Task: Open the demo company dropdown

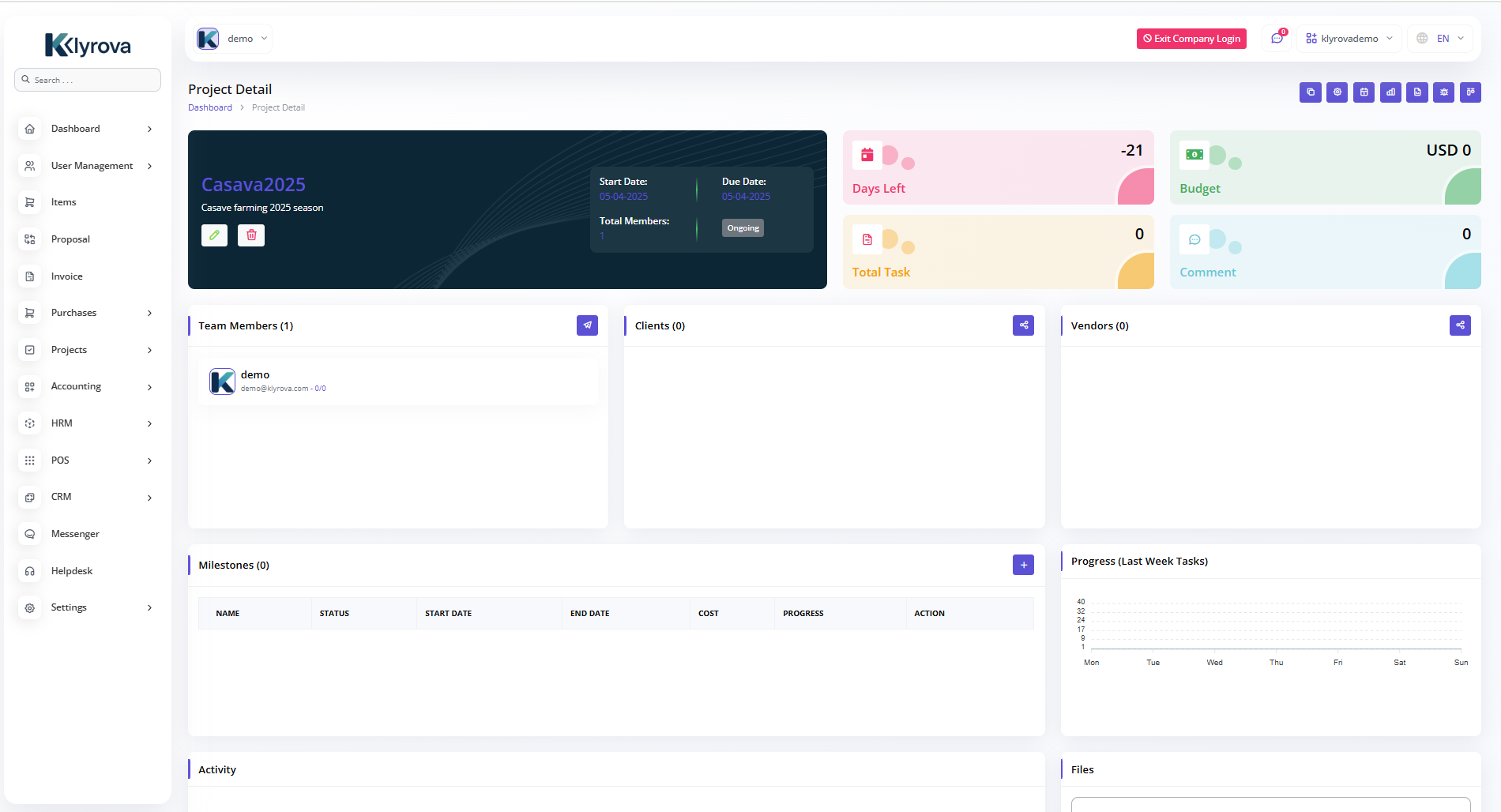Action: click(x=234, y=39)
